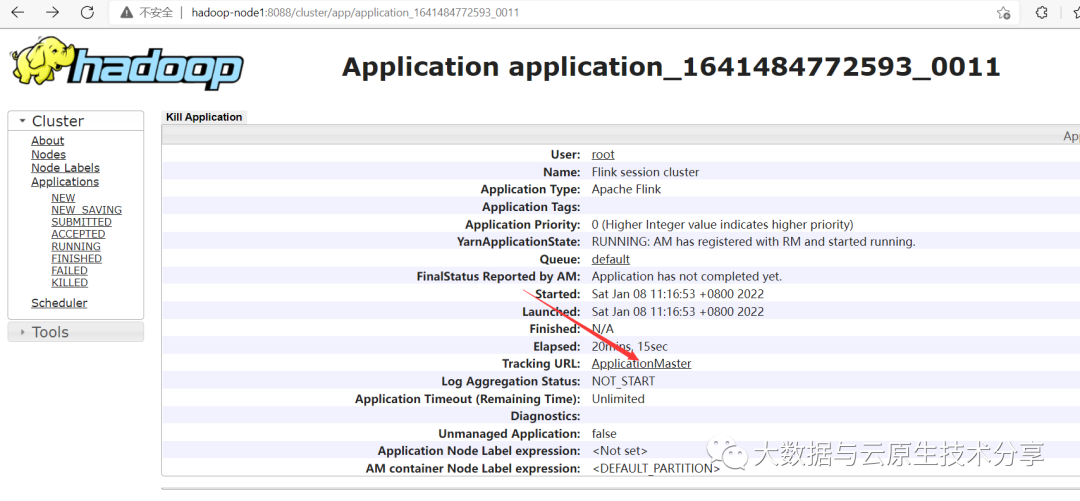
Task: Open the default queue link
Action: 610,259
